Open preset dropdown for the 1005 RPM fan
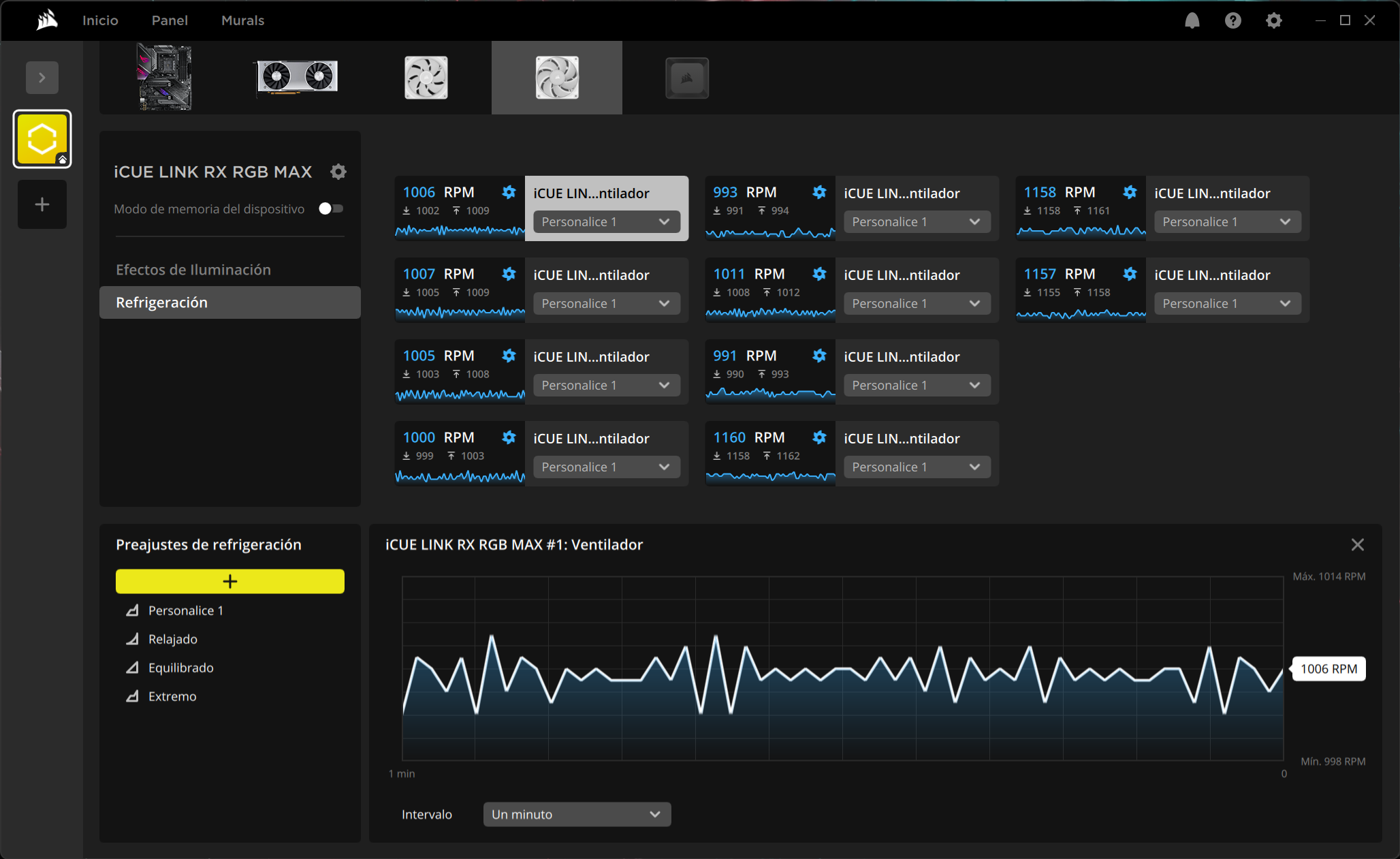Viewport: 1400px width, 859px height. 607,386
